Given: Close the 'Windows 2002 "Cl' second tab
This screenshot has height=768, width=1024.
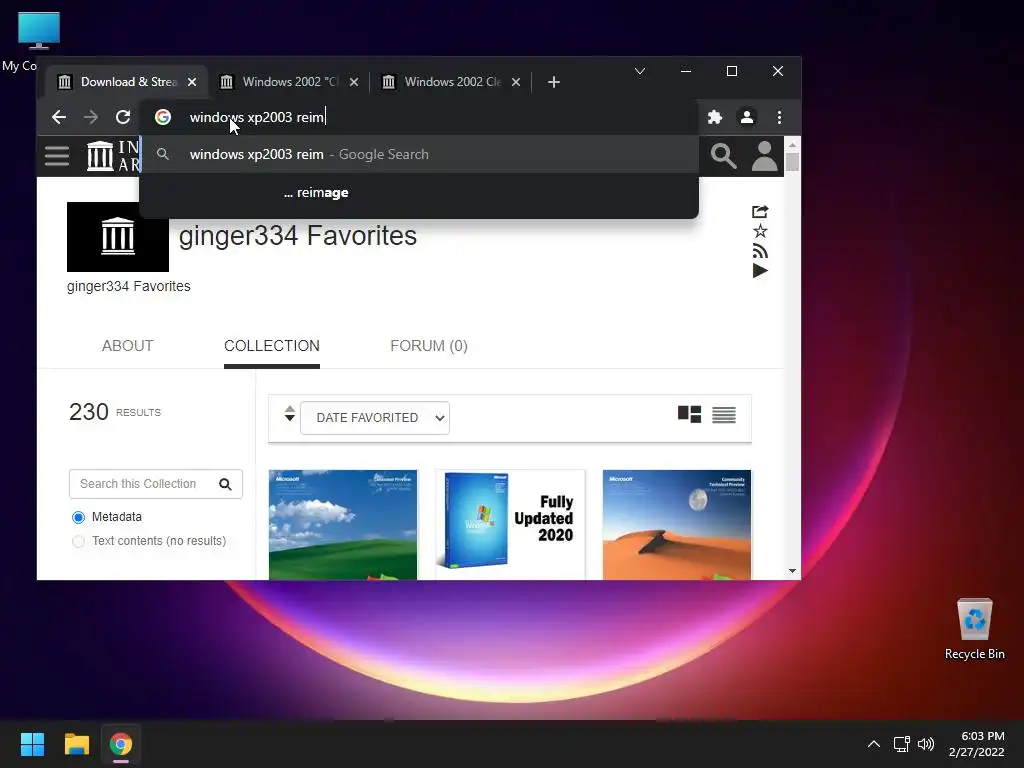Looking at the screenshot, I should 354,82.
